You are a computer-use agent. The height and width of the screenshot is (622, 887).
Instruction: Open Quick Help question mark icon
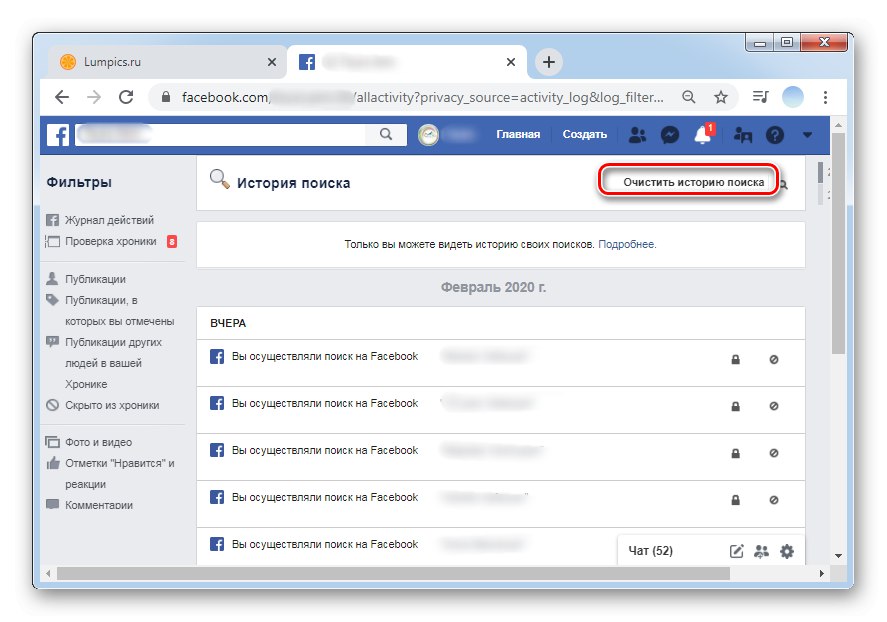[x=774, y=135]
